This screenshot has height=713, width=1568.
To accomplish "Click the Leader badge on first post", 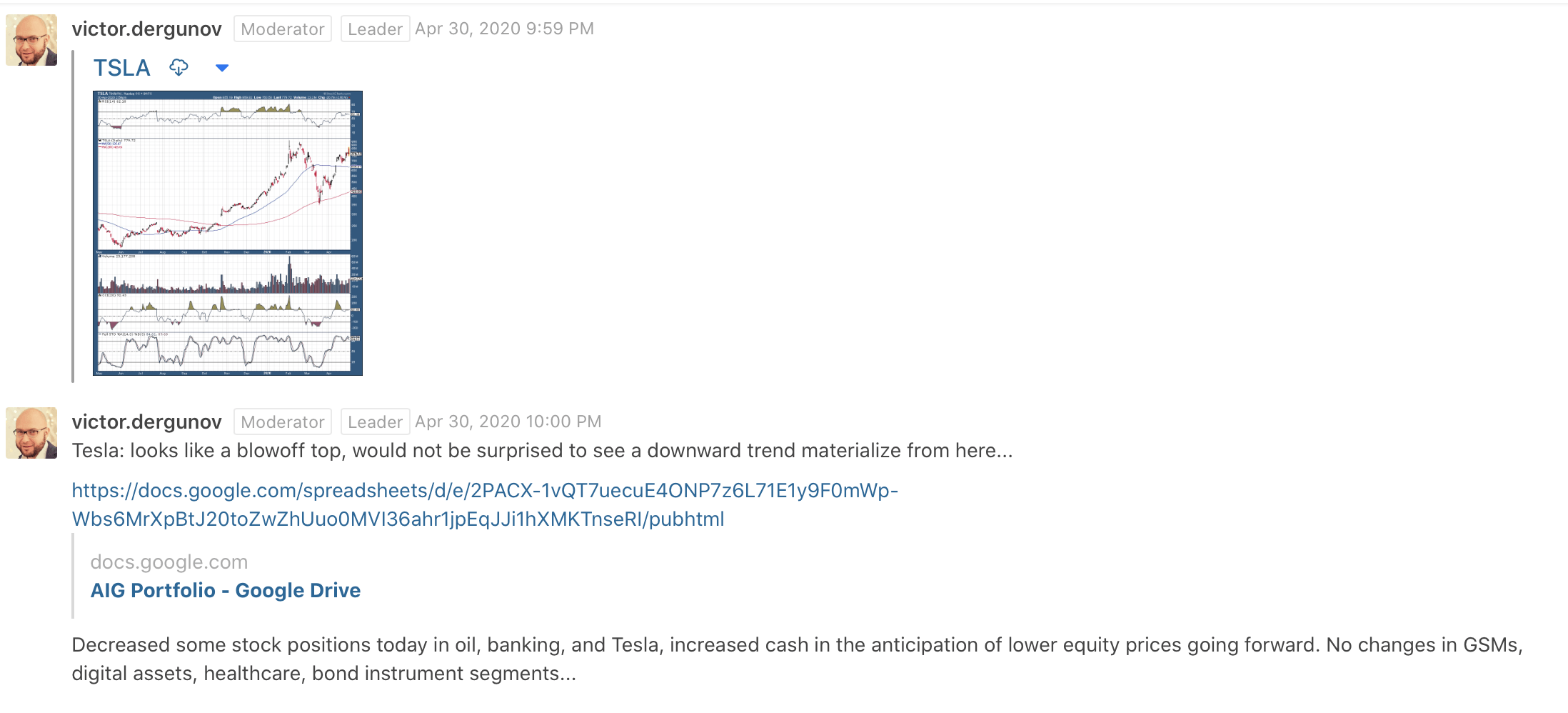I will 375,29.
